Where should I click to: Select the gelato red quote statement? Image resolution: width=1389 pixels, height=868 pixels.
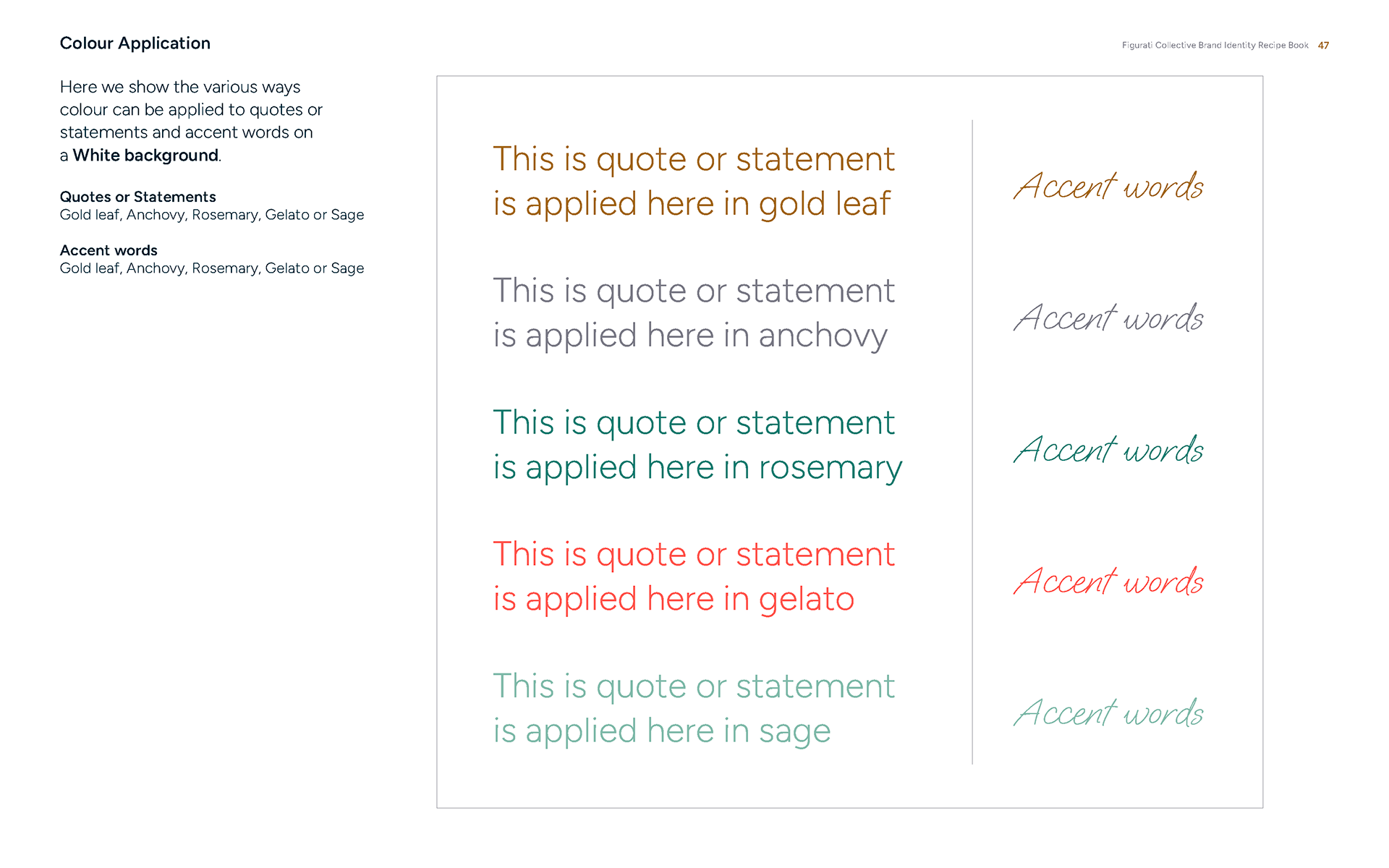tap(693, 576)
